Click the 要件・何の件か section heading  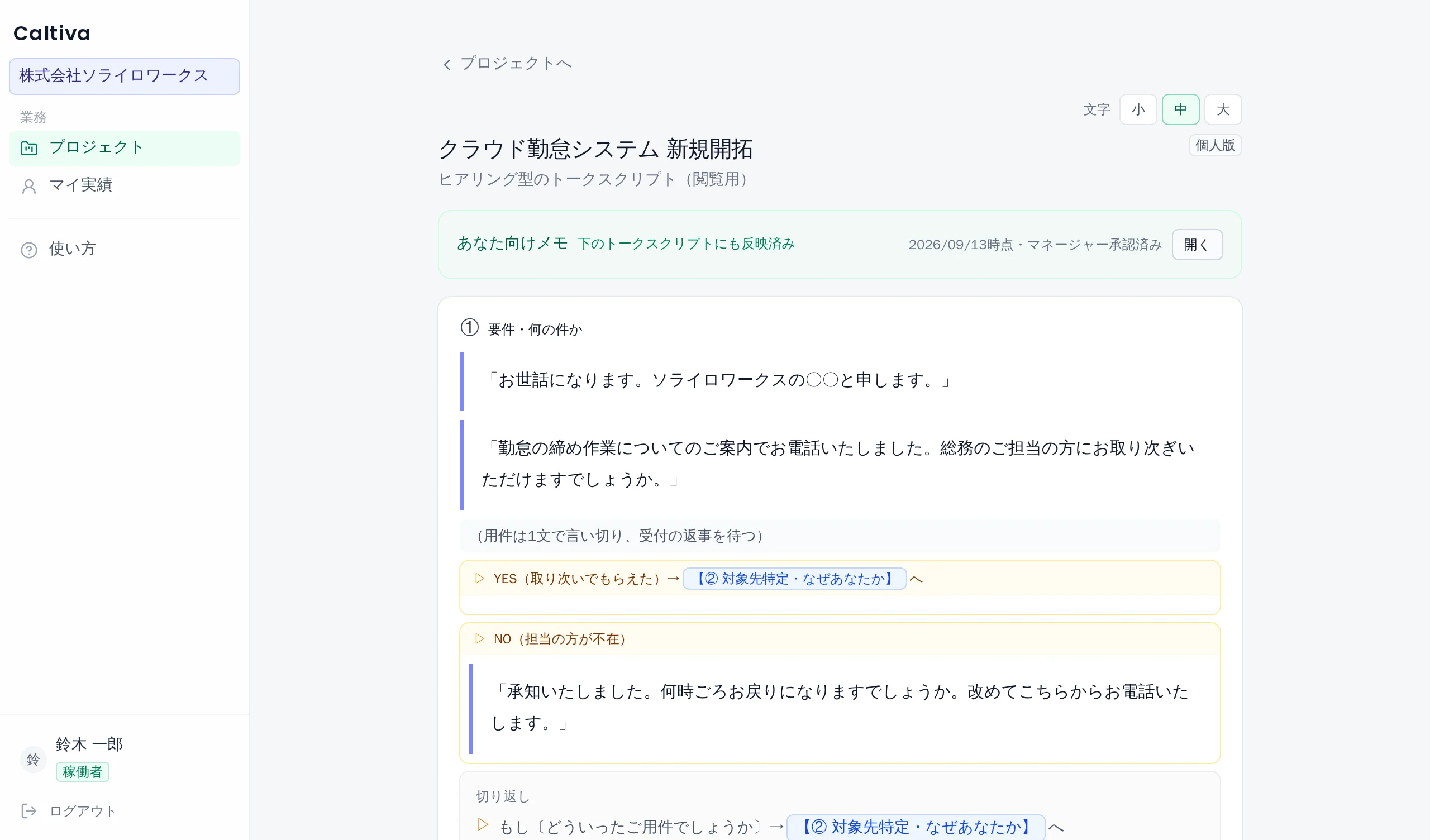[535, 329]
